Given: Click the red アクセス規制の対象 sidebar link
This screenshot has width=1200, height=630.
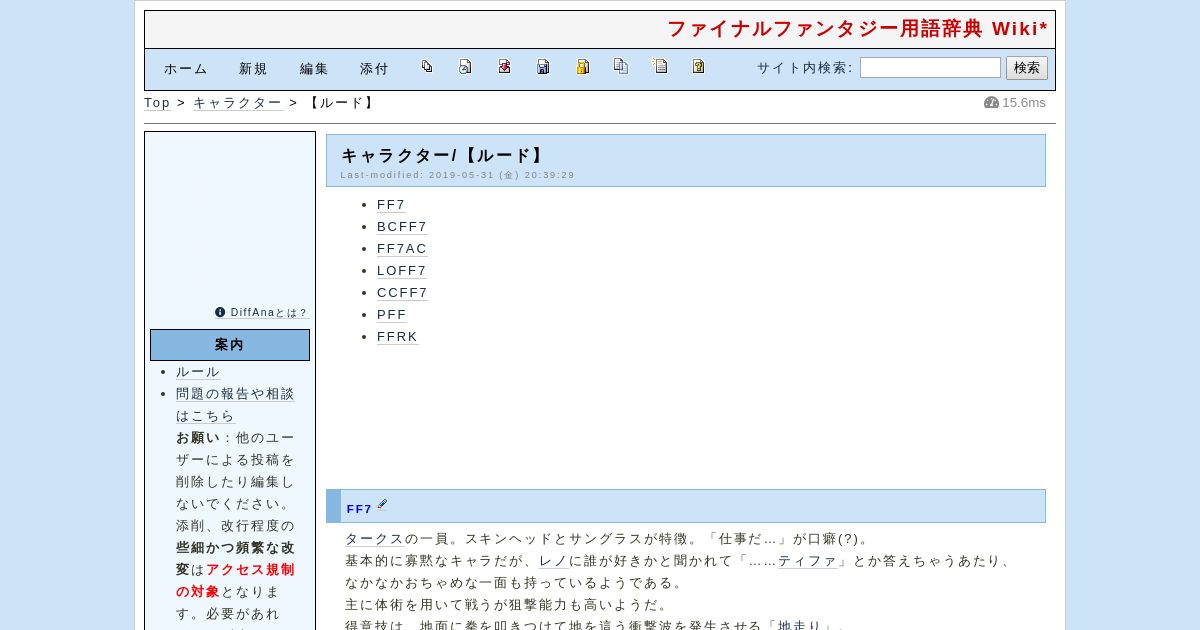Looking at the screenshot, I should pos(235,581).
